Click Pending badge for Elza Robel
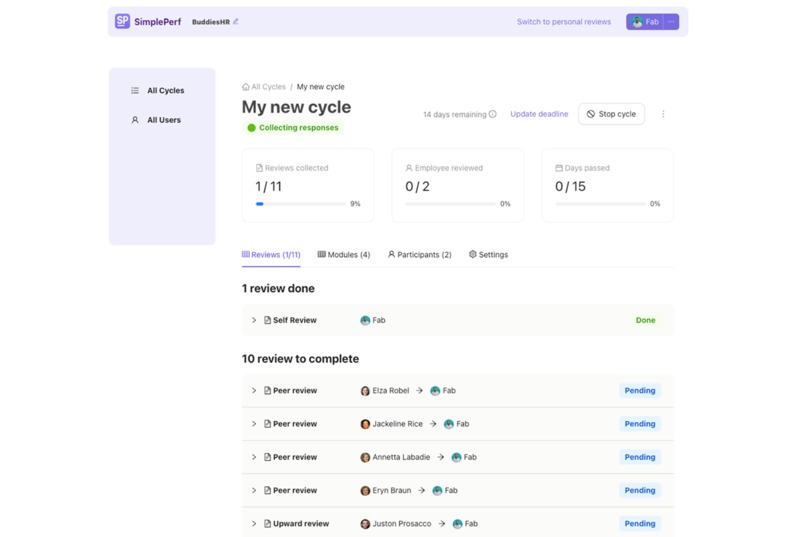The height and width of the screenshot is (537, 806). [x=640, y=391]
